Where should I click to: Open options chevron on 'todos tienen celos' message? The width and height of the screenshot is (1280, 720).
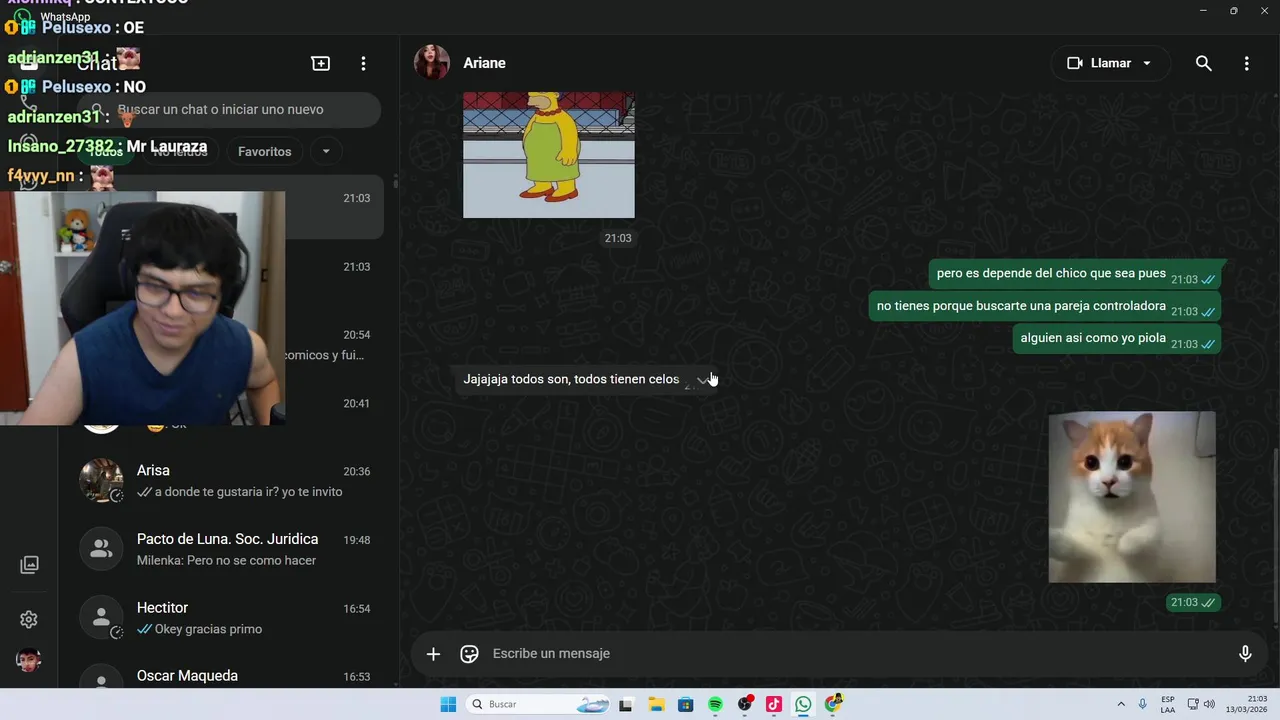tap(704, 379)
